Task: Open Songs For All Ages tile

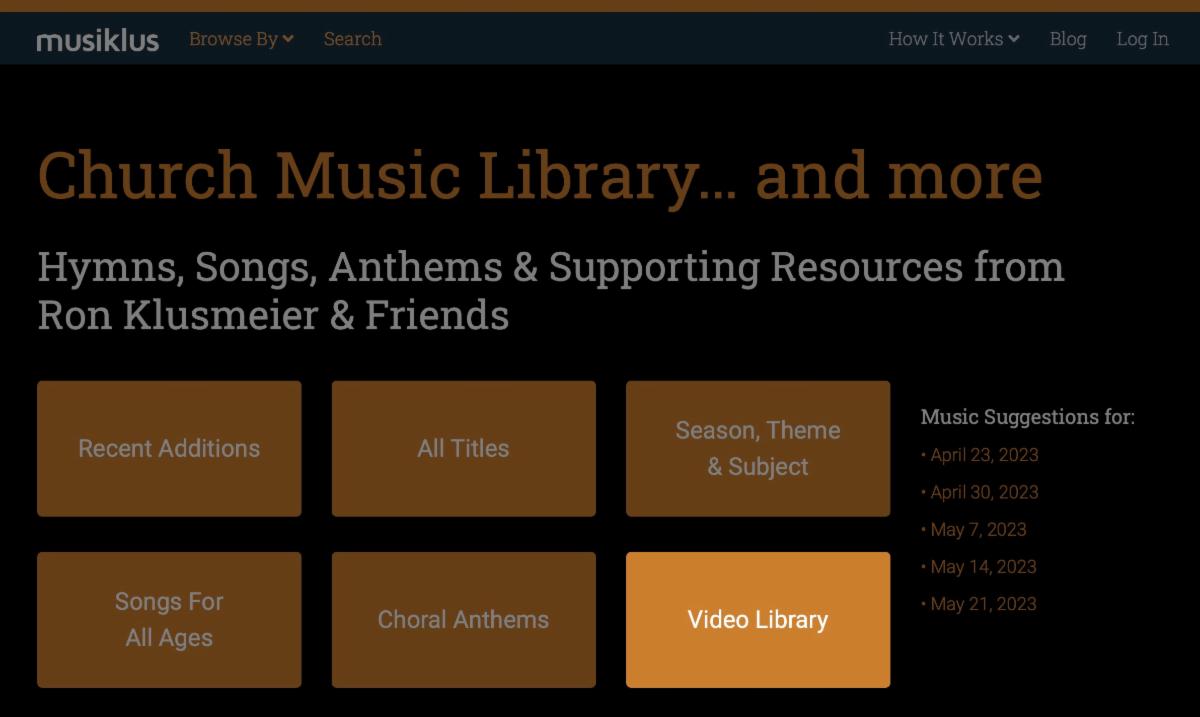Action: [169, 619]
